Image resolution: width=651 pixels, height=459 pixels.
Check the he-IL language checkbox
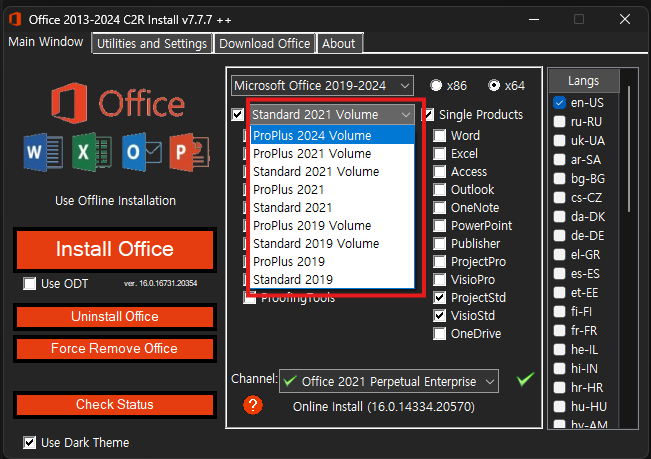(560, 350)
